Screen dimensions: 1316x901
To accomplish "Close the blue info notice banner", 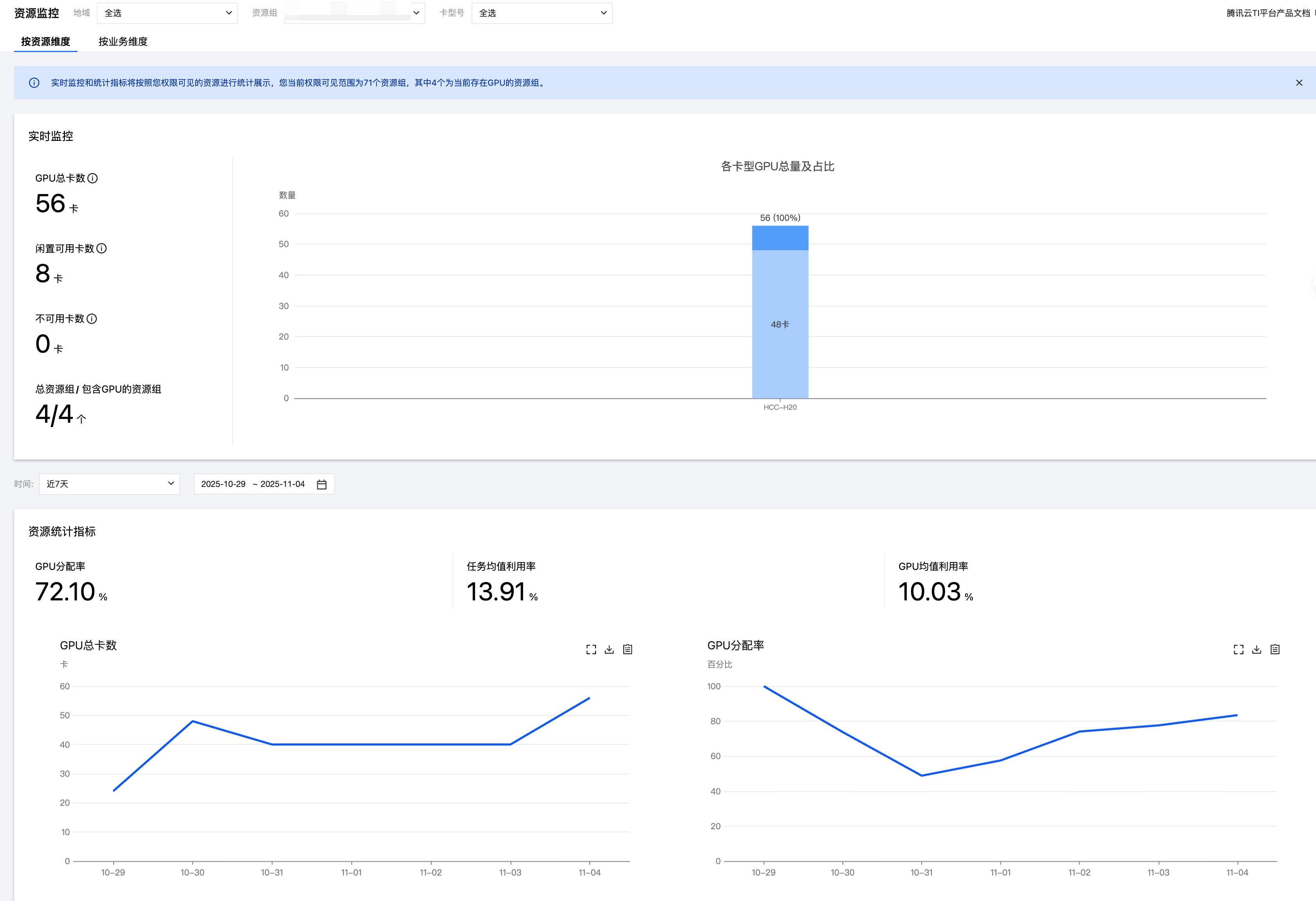I will pos(1299,83).
